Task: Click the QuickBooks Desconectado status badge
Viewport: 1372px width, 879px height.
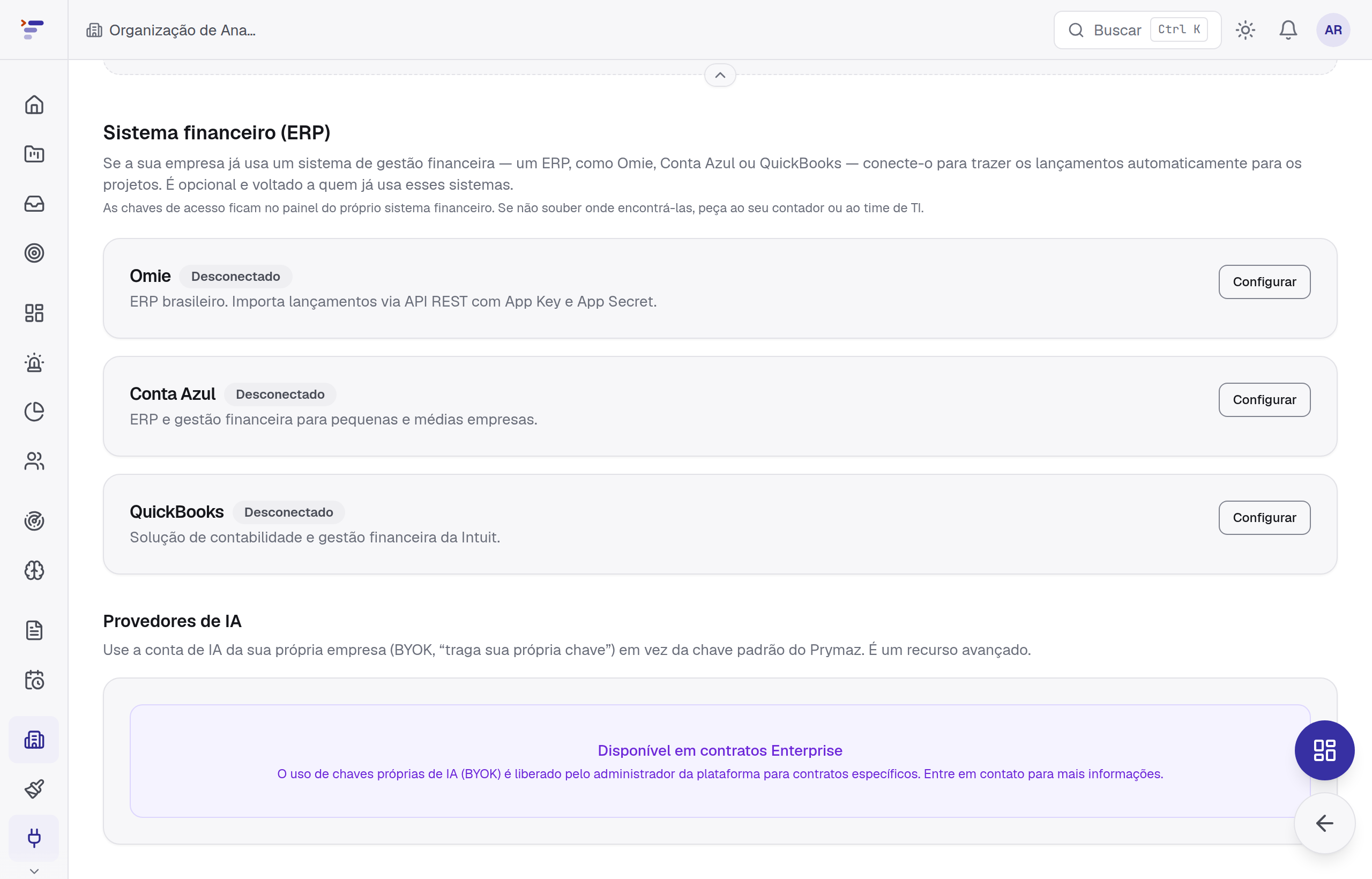Action: [289, 512]
